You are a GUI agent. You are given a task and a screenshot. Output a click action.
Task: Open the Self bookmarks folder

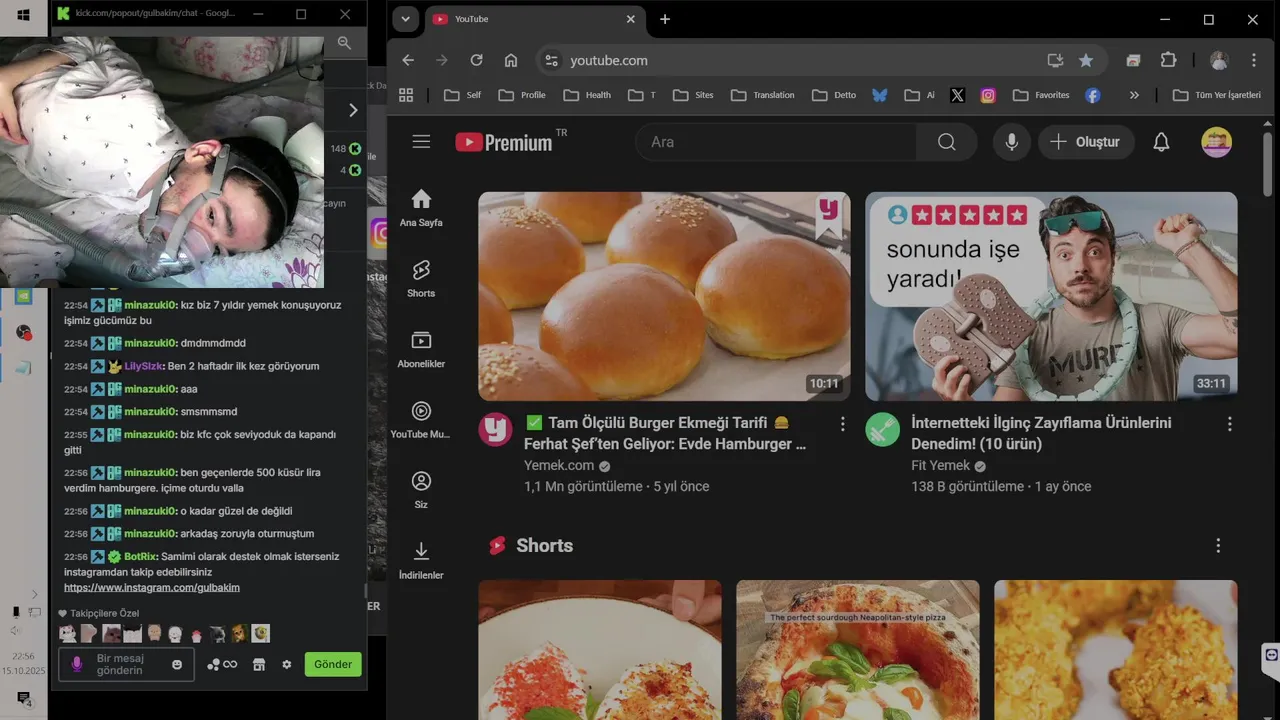click(462, 95)
